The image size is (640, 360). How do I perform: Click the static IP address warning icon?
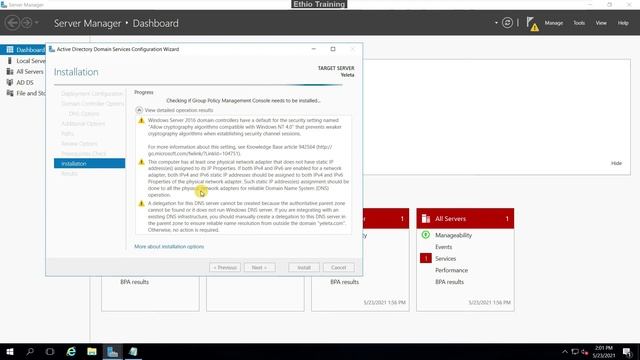141,162
